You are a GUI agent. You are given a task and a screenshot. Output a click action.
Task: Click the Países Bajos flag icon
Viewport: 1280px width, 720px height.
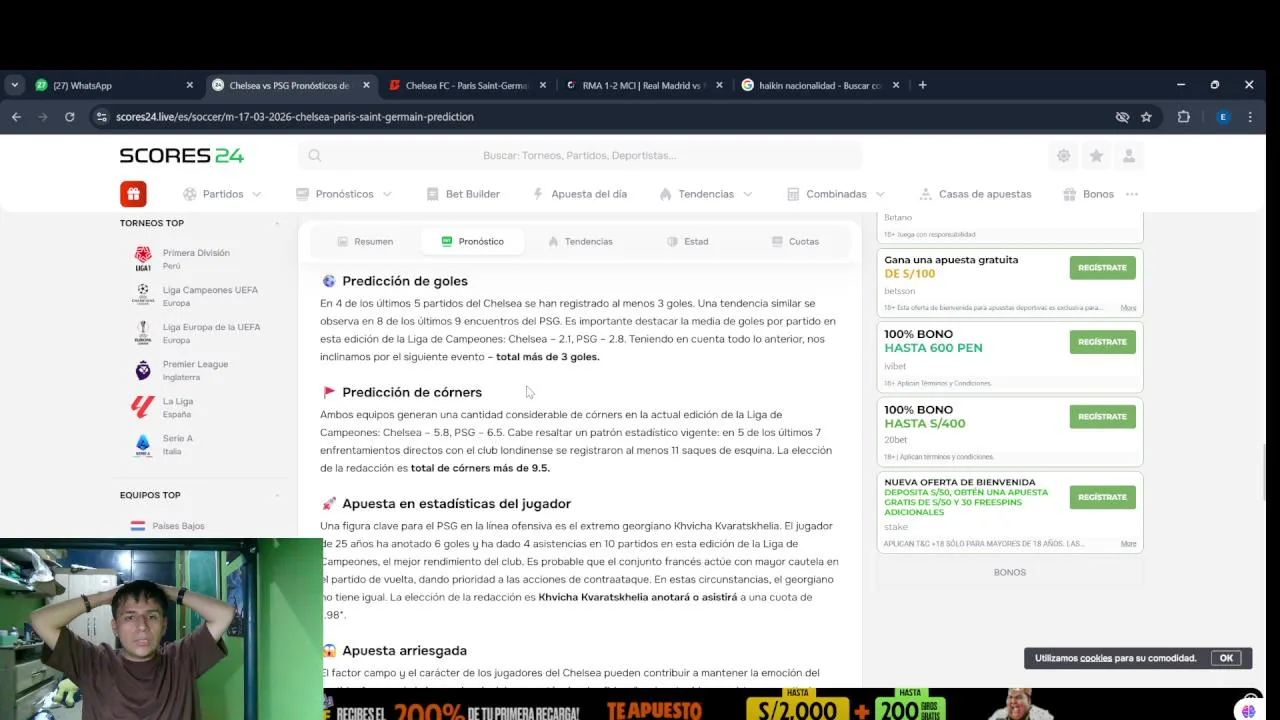138,526
